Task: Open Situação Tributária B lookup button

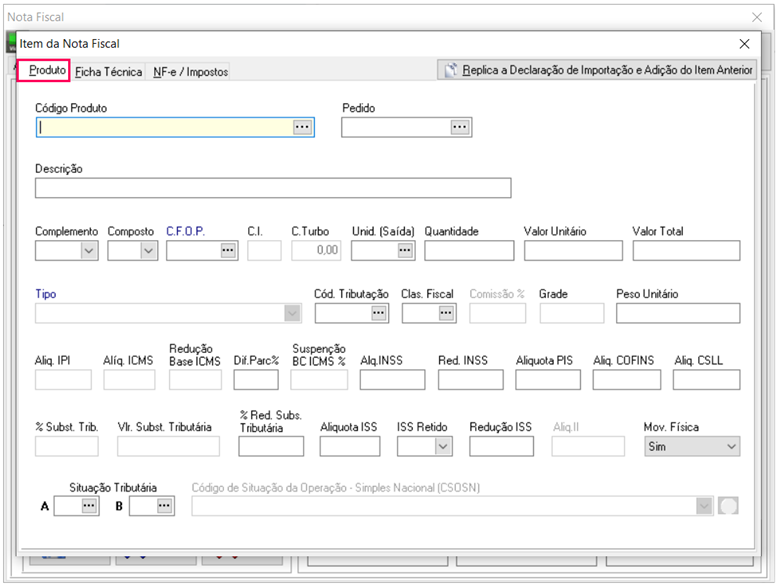Action: pyautogui.click(x=164, y=506)
